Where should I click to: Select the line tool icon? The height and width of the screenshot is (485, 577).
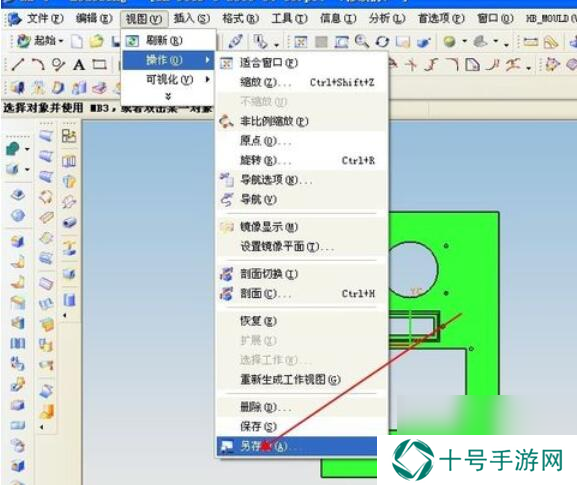[18, 65]
